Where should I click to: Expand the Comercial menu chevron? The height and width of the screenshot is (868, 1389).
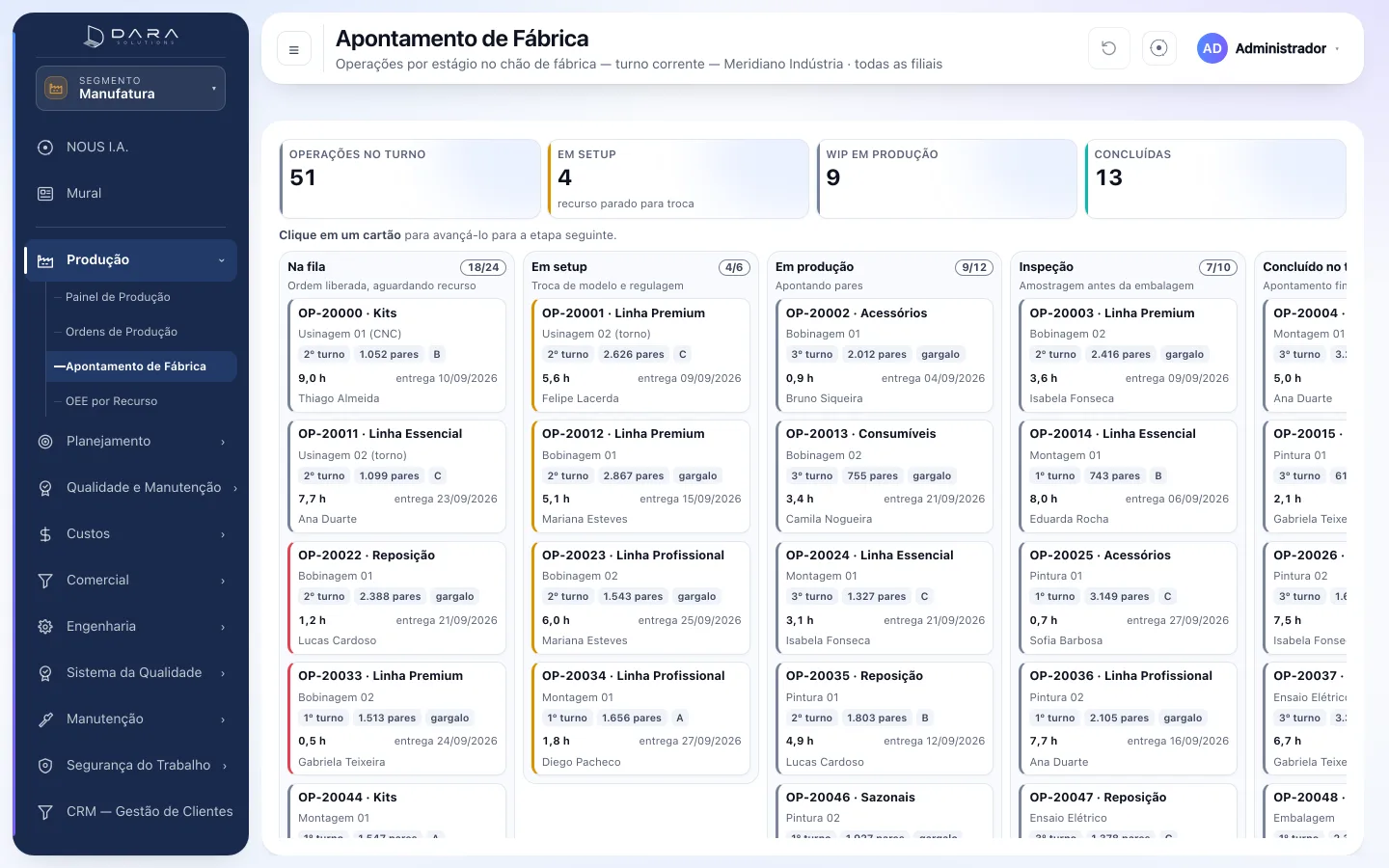pos(223,581)
